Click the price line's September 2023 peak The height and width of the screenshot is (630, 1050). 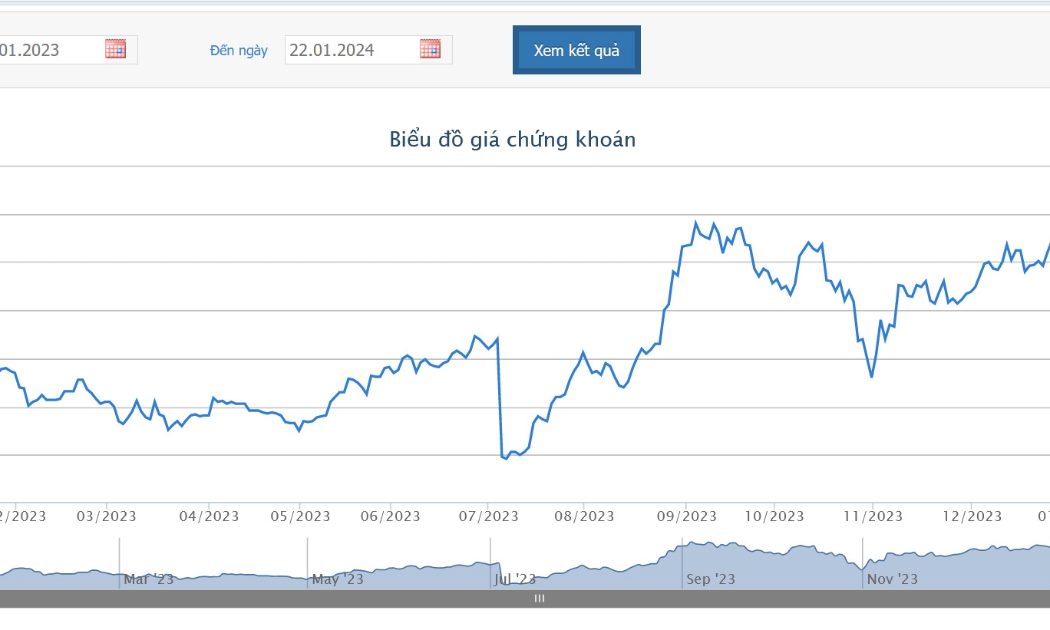[x=696, y=222]
